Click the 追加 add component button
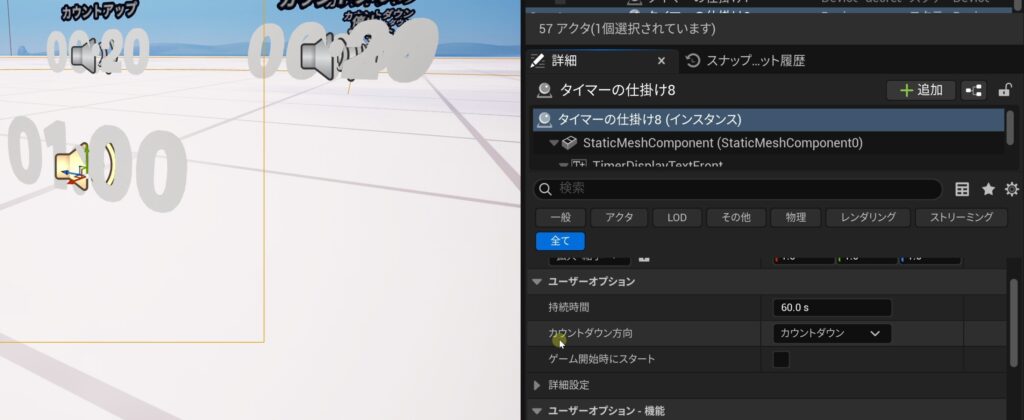The height and width of the screenshot is (420, 1024). click(x=920, y=90)
